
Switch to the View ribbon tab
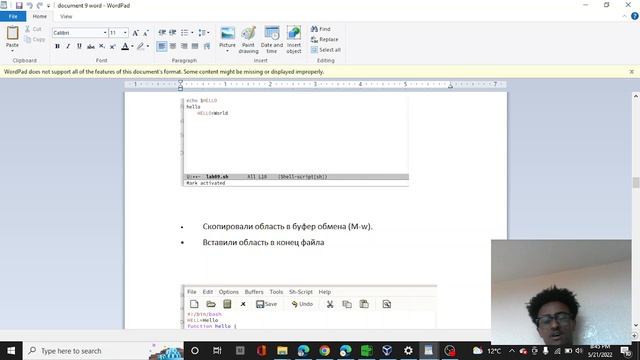point(66,16)
